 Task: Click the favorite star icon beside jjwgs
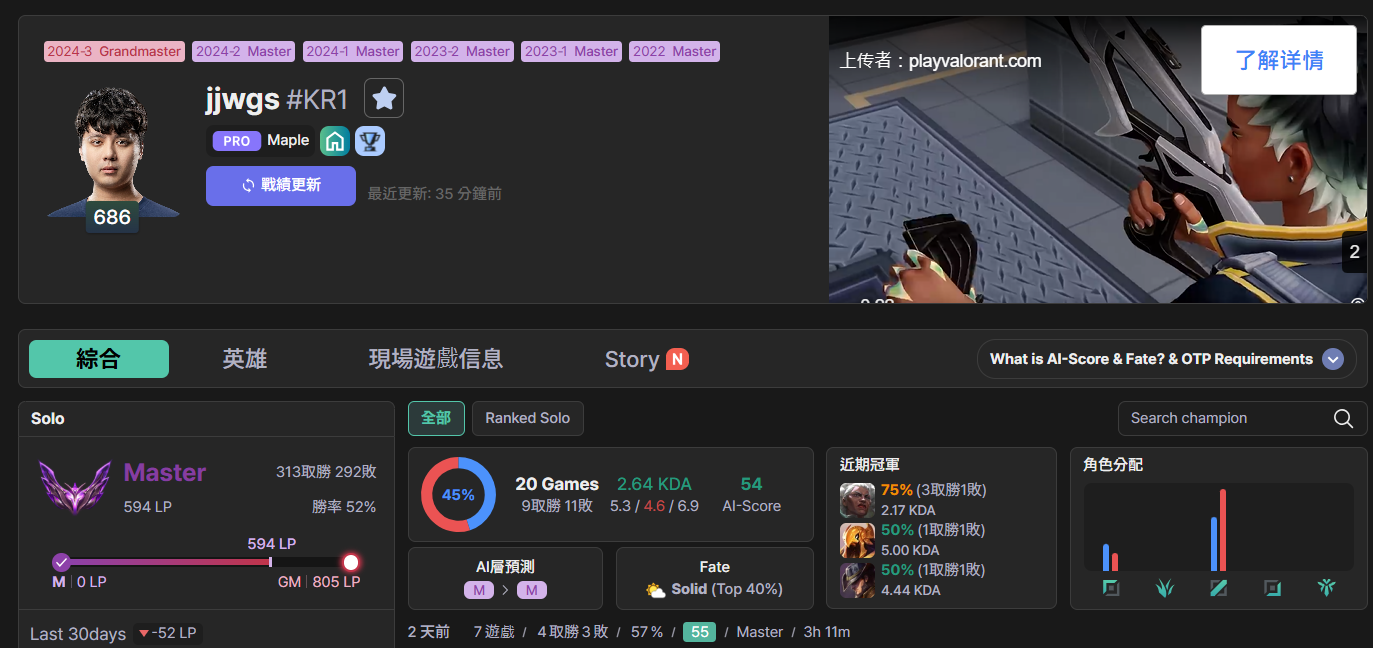pyautogui.click(x=384, y=98)
